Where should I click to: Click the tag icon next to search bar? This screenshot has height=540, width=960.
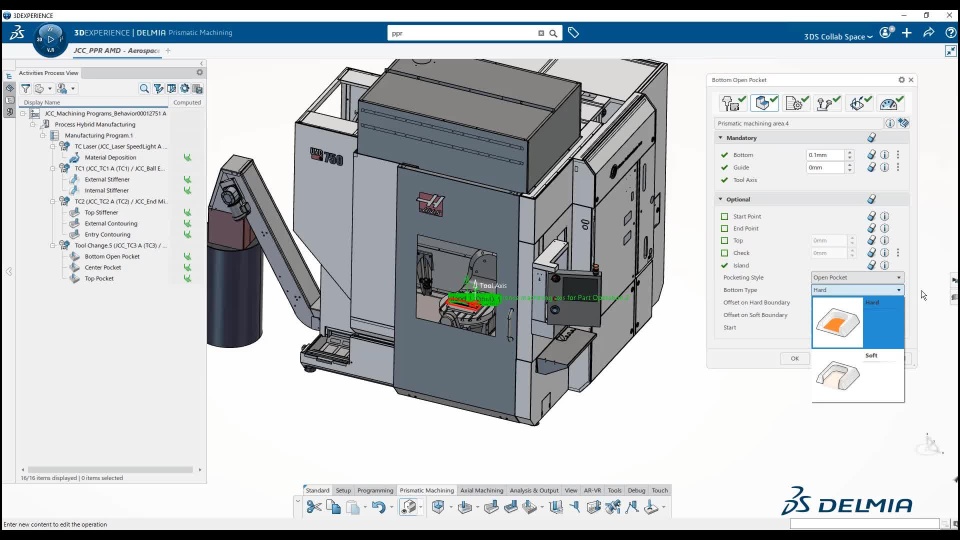click(x=573, y=33)
